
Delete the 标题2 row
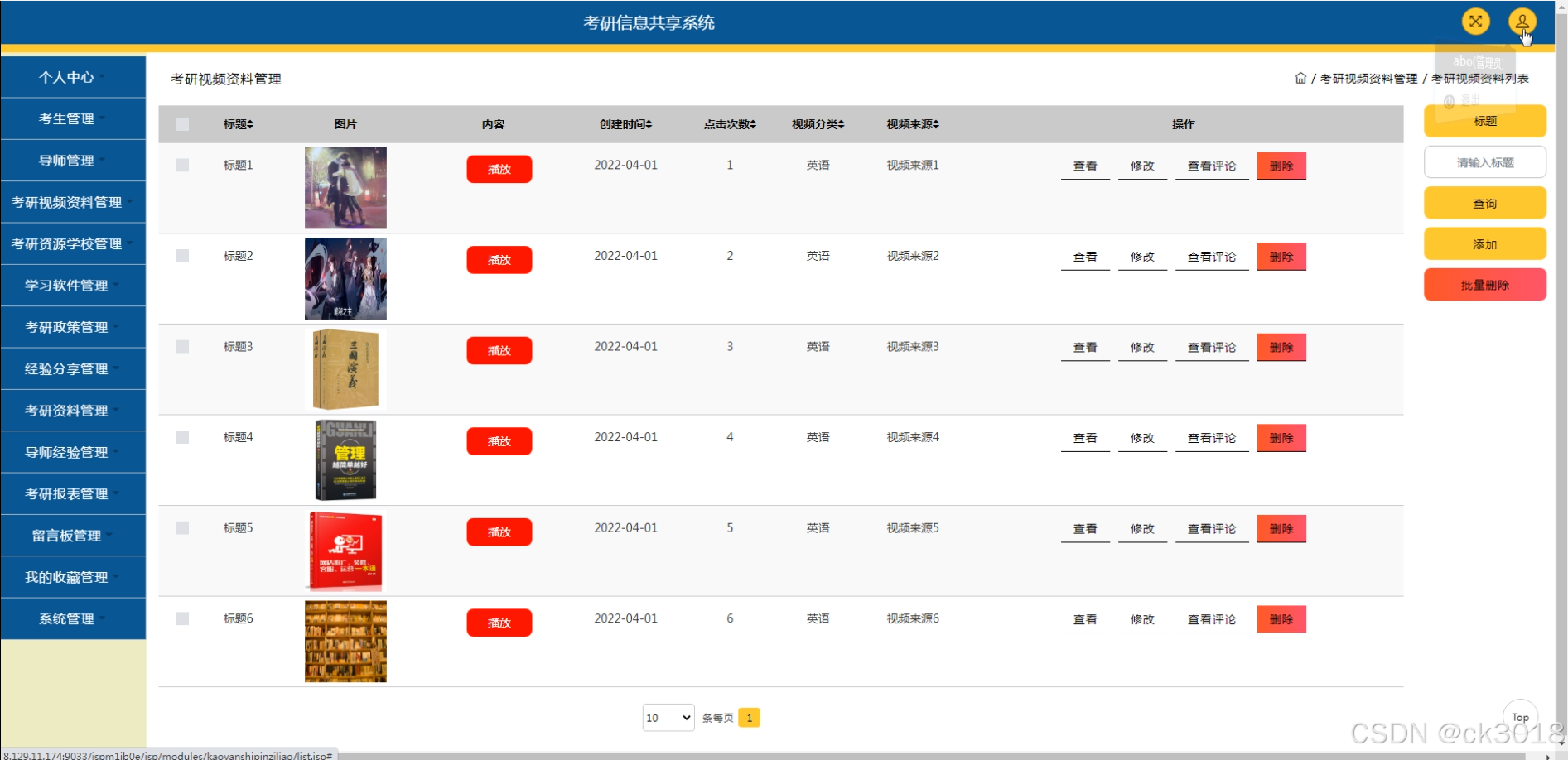coord(1281,257)
